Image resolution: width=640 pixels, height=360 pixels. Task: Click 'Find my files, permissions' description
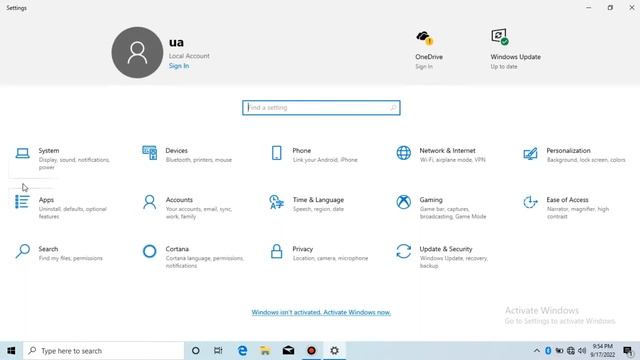(71, 258)
